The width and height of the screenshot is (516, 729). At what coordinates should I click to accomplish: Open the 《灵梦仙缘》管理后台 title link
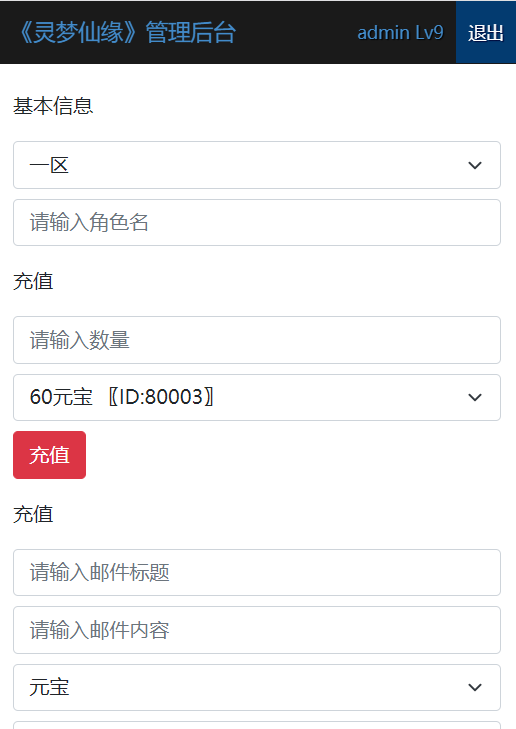127,33
